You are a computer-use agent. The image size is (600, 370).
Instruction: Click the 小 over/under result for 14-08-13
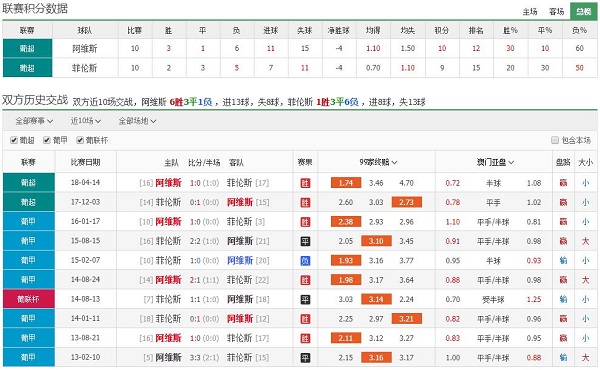click(x=585, y=300)
